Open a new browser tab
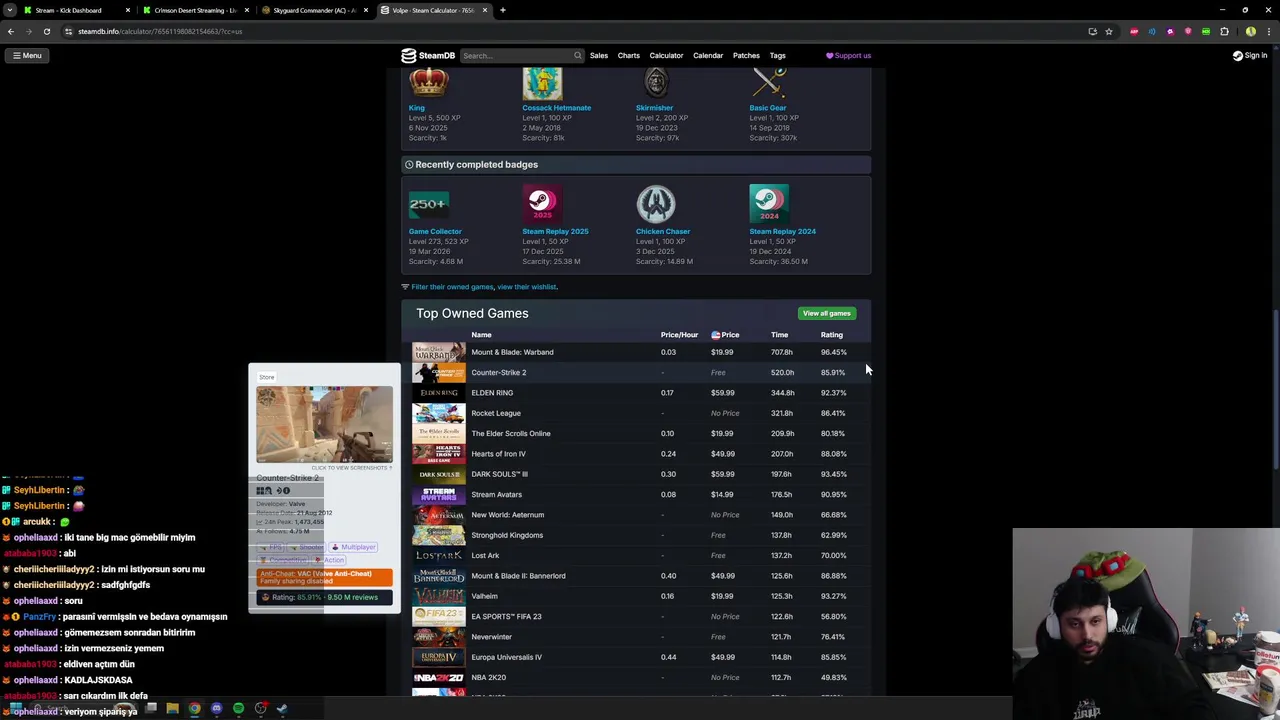1280x720 pixels. (503, 10)
